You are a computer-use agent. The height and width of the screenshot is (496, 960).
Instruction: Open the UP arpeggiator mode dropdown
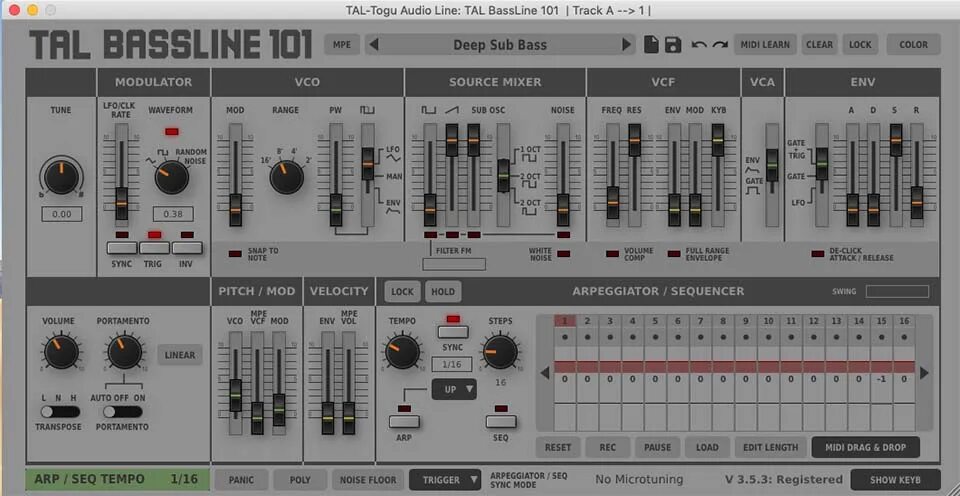pos(454,389)
